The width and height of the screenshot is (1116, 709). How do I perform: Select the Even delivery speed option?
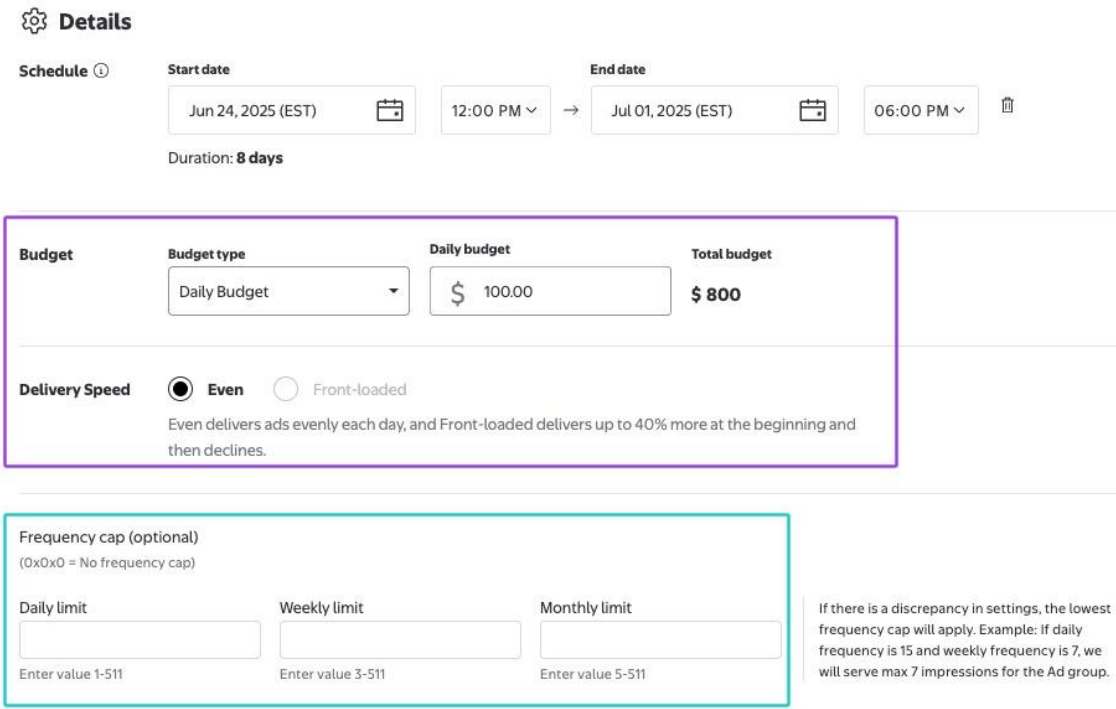pos(182,389)
